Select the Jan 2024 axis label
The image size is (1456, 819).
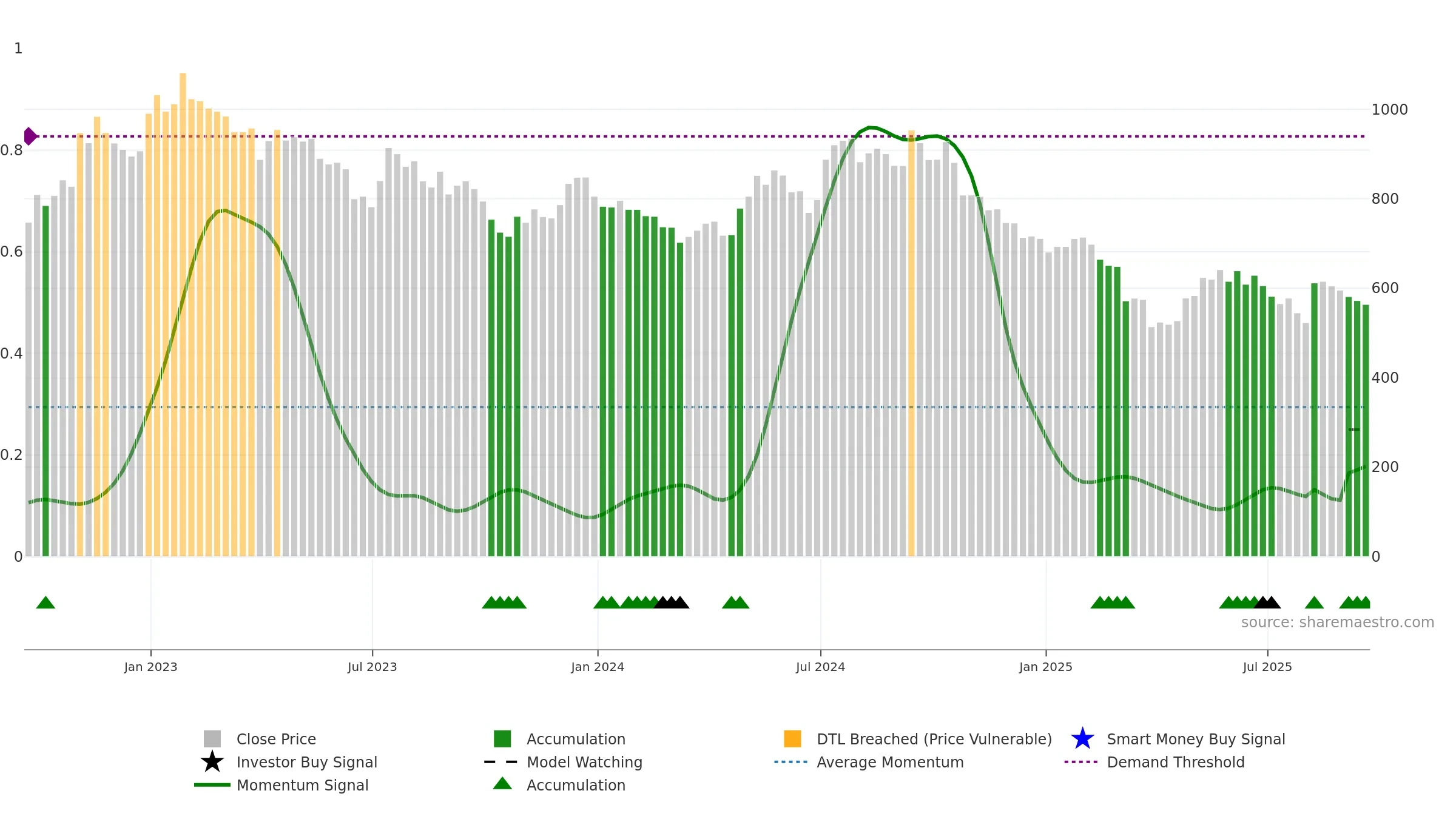598,667
